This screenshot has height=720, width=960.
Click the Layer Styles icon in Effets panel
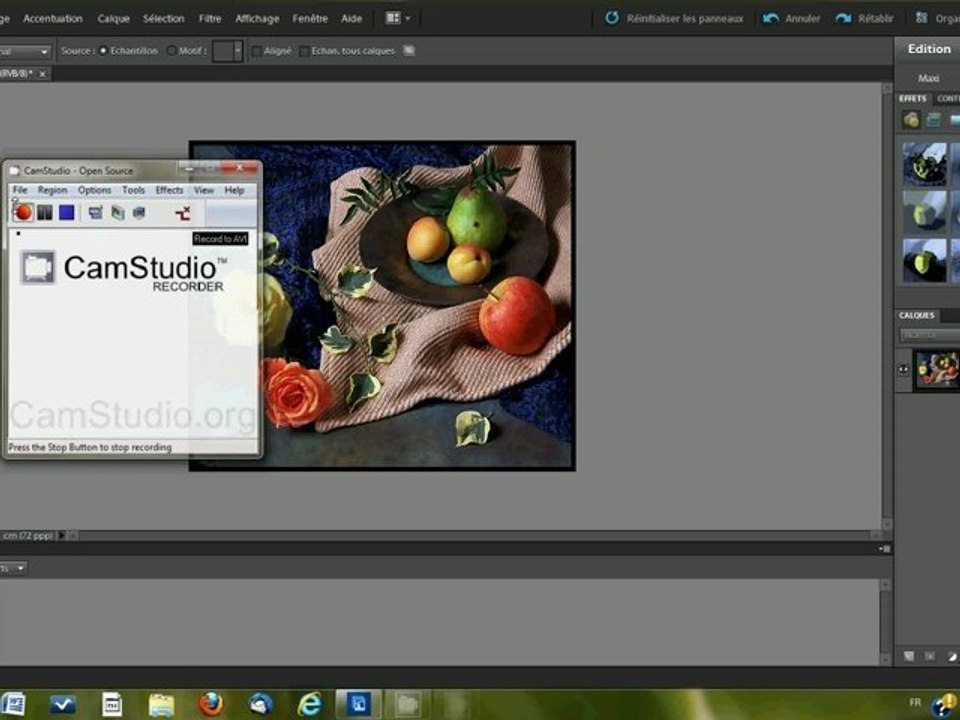click(933, 120)
